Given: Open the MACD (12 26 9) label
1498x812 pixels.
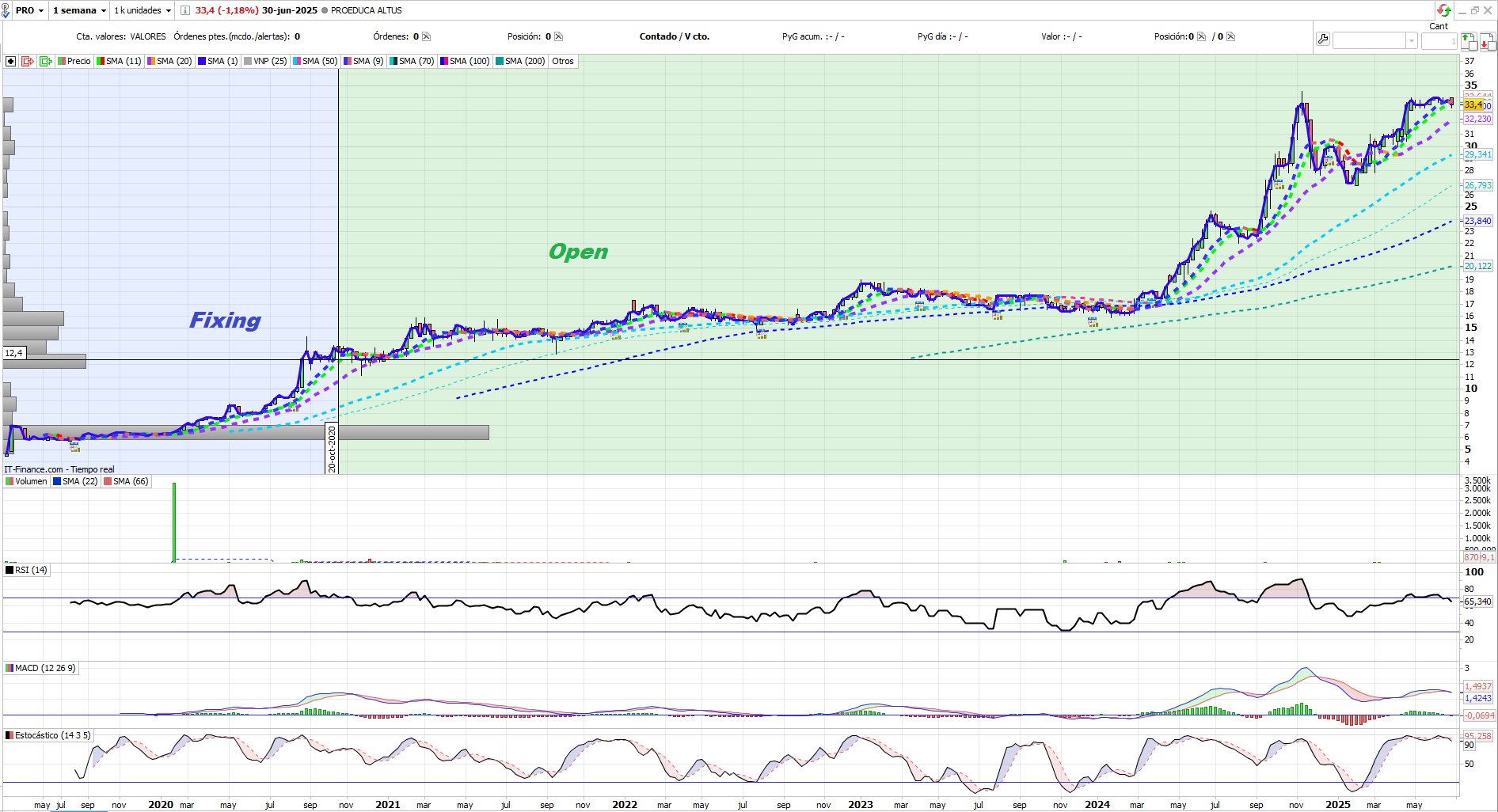Looking at the screenshot, I should coord(40,668).
